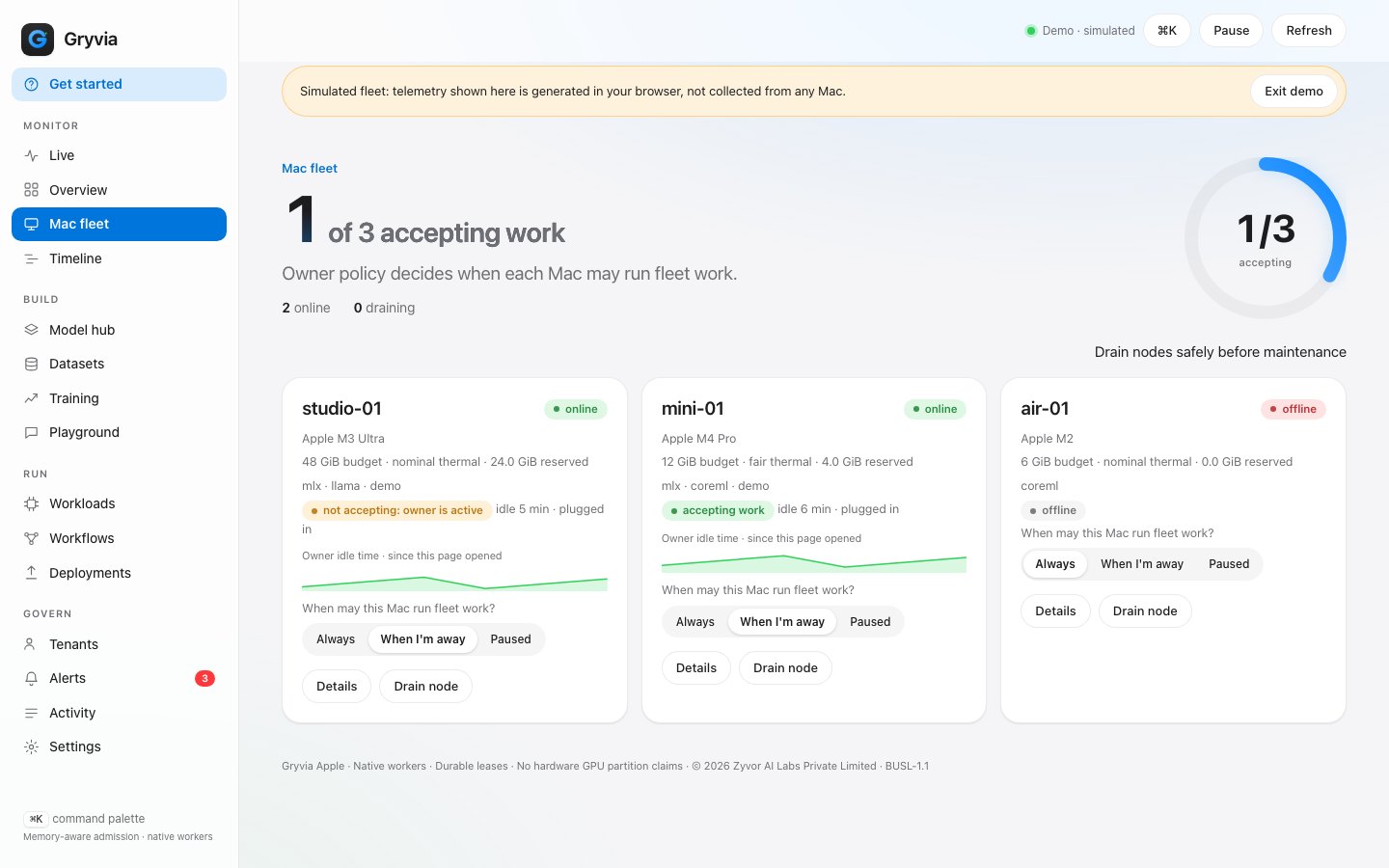Click the Timeline lines icon

31,258
